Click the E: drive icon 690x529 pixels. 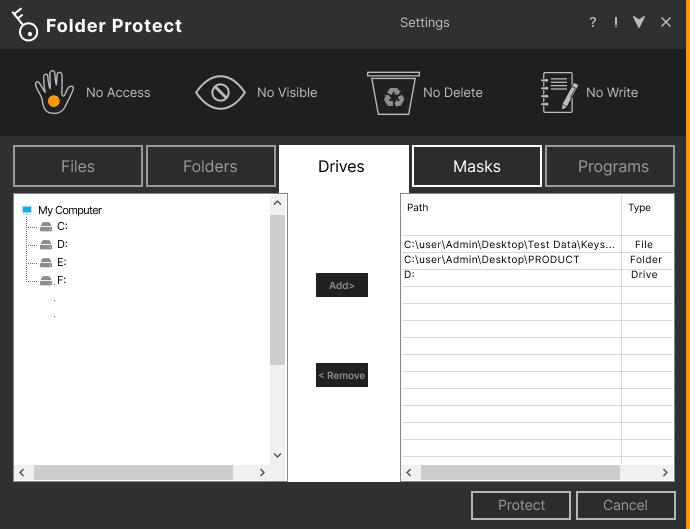click(46, 263)
